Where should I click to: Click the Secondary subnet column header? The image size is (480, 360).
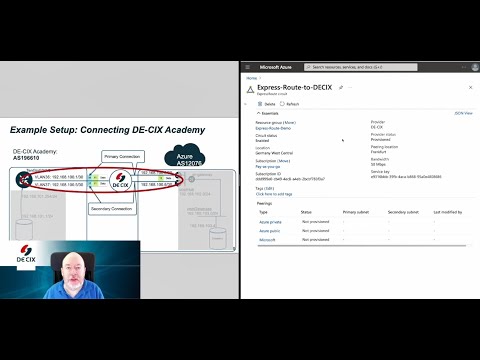(x=403, y=212)
